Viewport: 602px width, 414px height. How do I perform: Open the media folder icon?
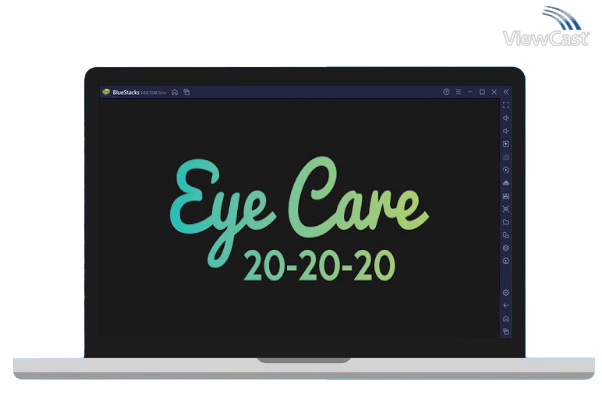tap(506, 222)
